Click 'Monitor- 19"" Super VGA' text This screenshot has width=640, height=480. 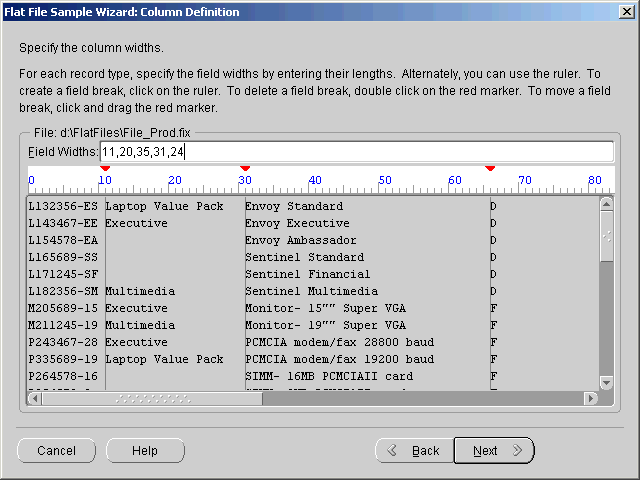pos(326,325)
